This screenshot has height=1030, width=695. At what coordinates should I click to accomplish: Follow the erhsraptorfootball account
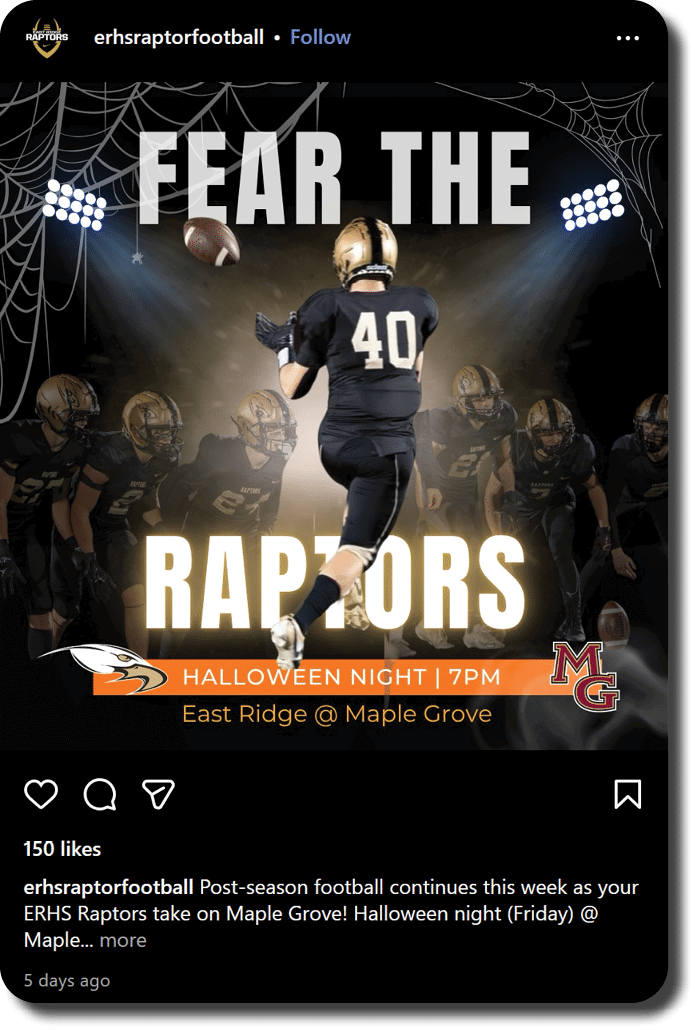click(x=321, y=37)
